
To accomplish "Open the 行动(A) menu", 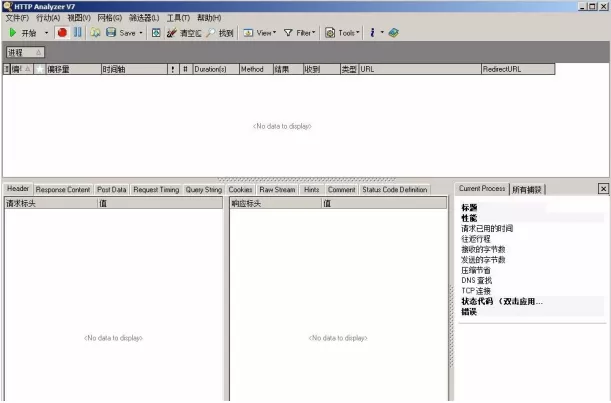I will 48,18.
